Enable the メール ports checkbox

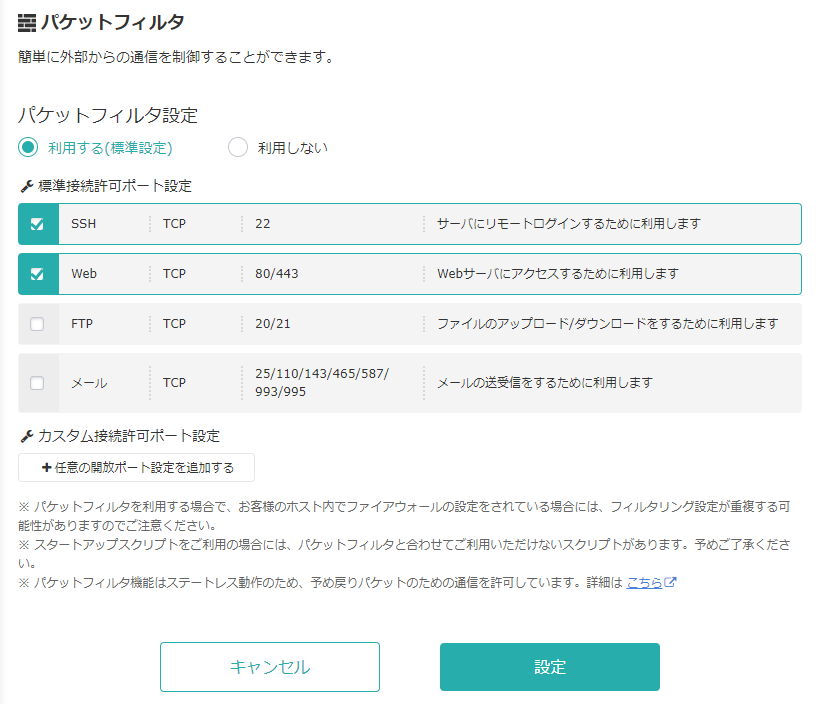(x=37, y=383)
